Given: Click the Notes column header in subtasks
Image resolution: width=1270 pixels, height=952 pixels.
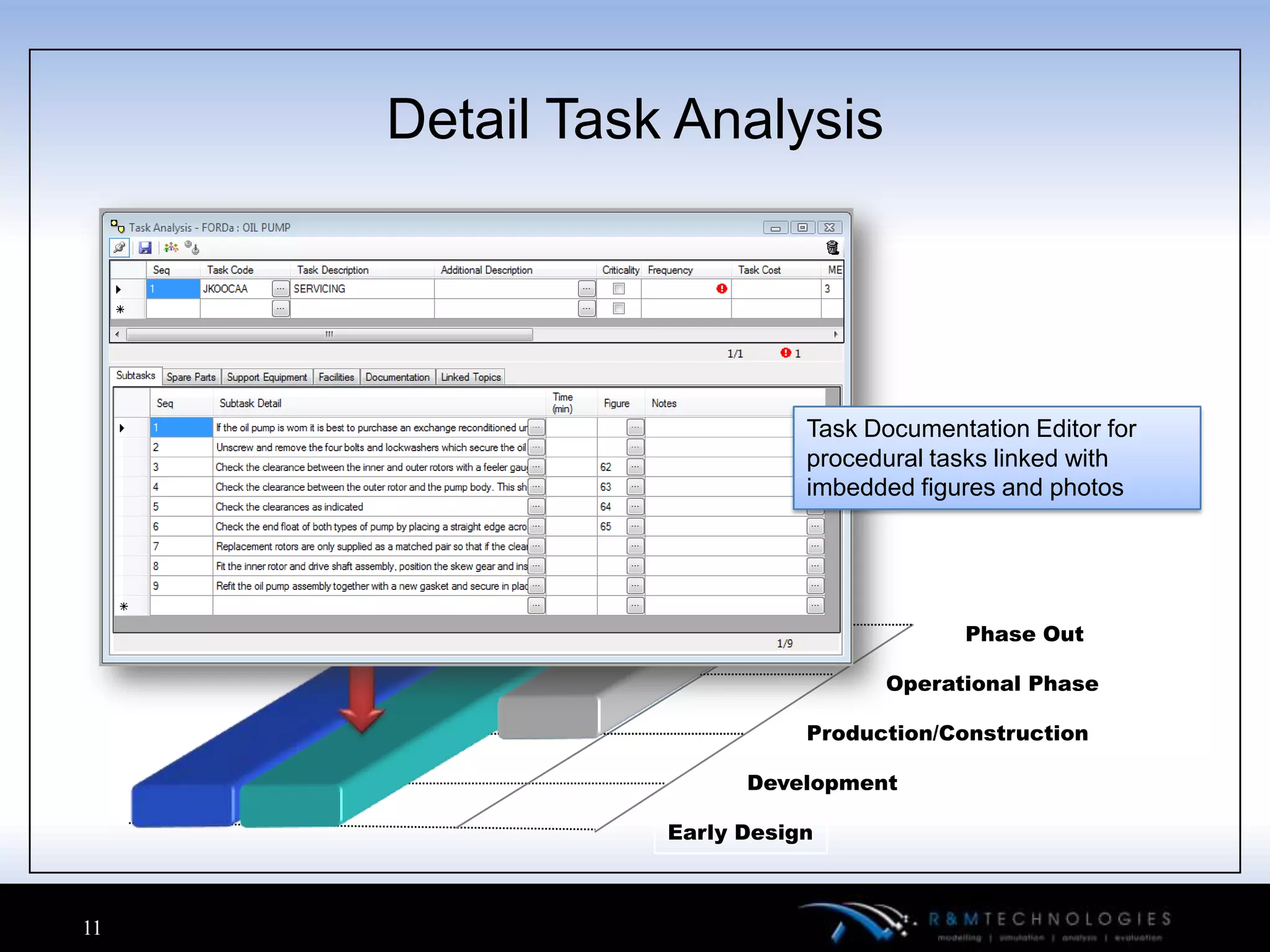Looking at the screenshot, I should pyautogui.click(x=735, y=403).
